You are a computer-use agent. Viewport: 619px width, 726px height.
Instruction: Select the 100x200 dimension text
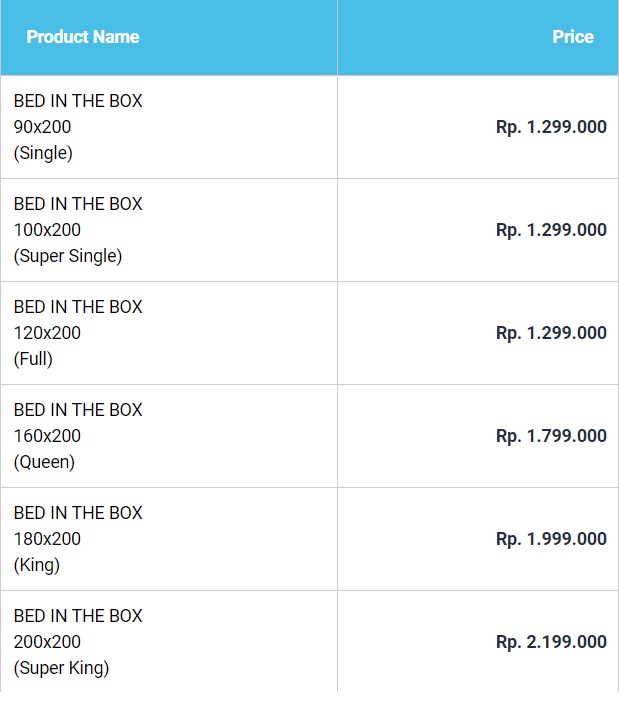point(47,230)
